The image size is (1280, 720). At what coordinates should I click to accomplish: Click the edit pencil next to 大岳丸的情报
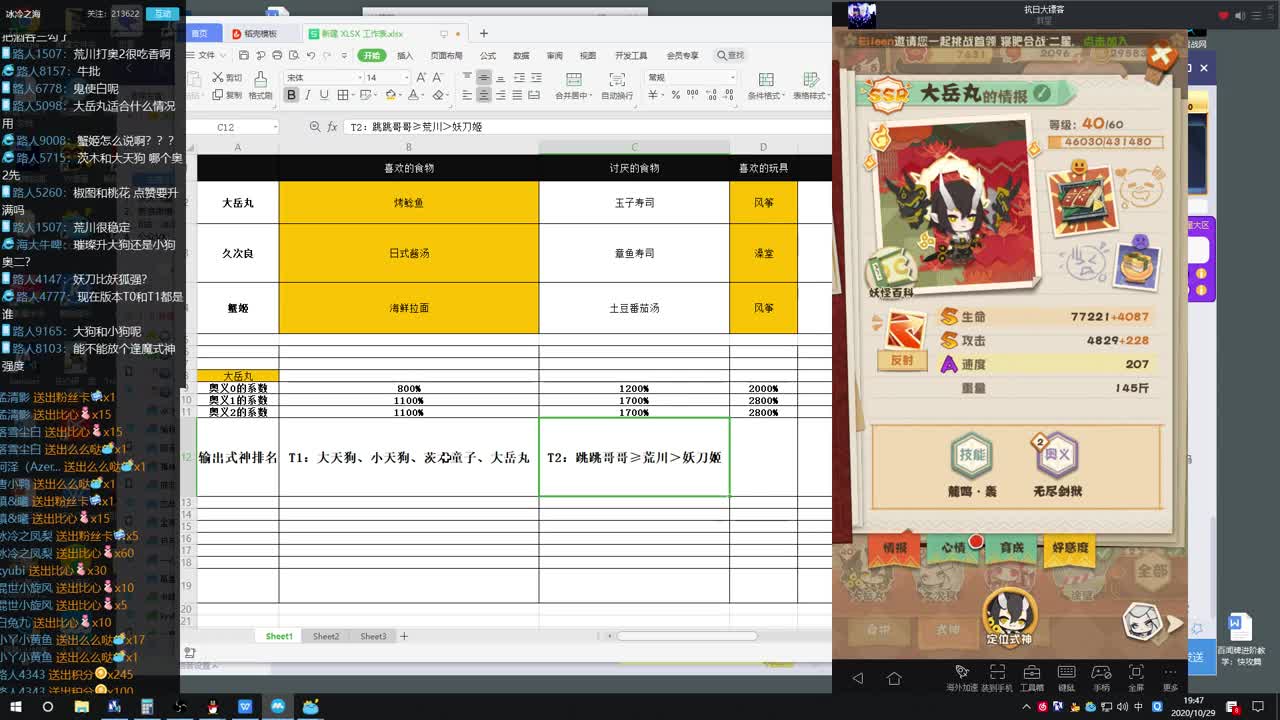point(1042,93)
